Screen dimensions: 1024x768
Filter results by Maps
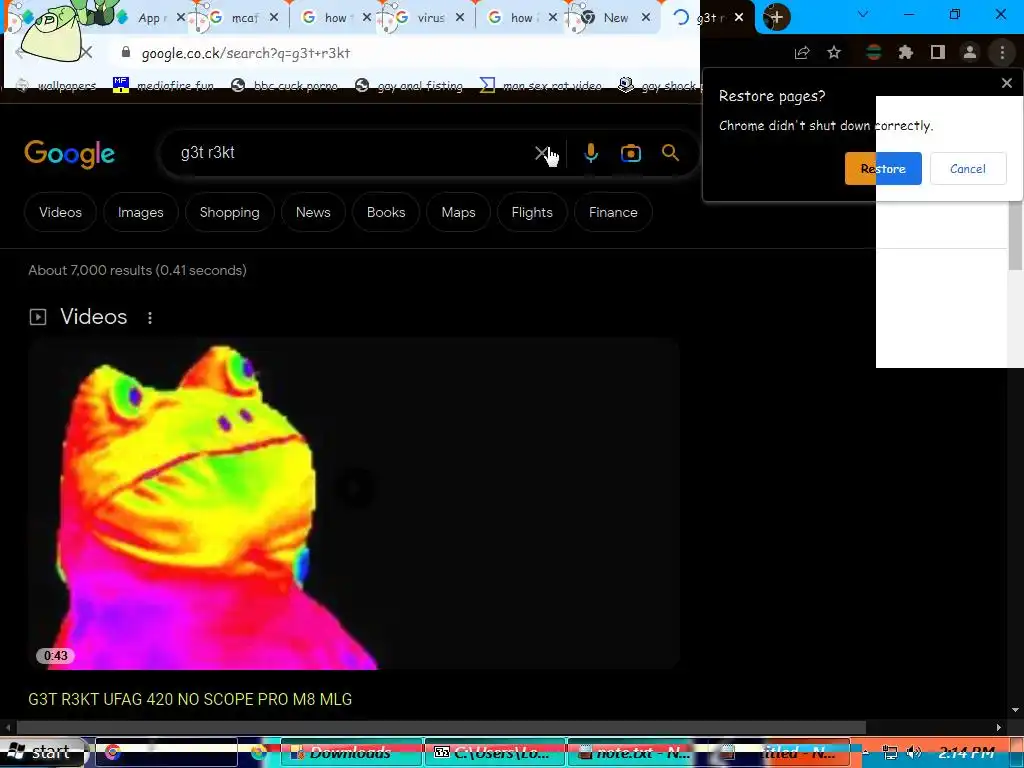click(x=458, y=212)
